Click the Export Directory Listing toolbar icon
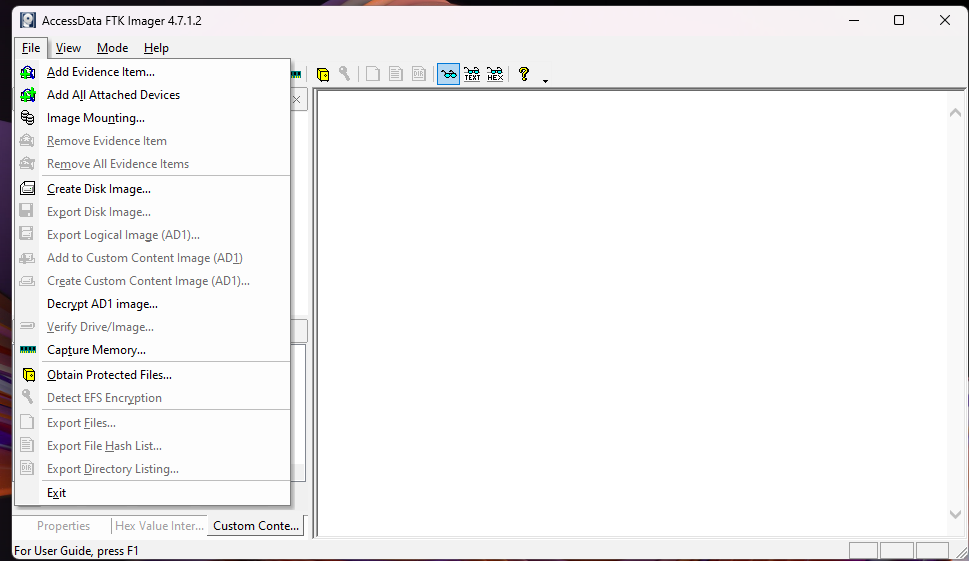Viewport: 969px width, 561px height. pyautogui.click(x=419, y=74)
